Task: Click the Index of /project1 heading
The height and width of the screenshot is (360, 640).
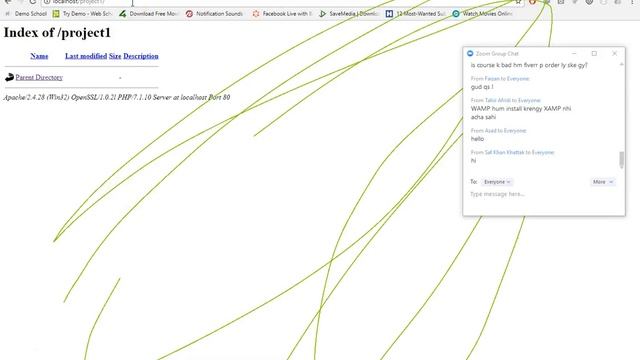Action: click(x=57, y=33)
